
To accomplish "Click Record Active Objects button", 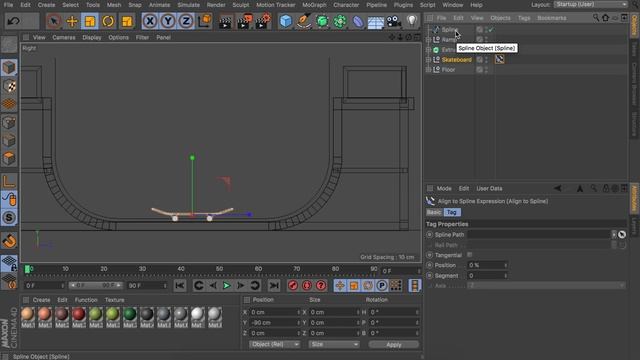I will click(x=293, y=286).
